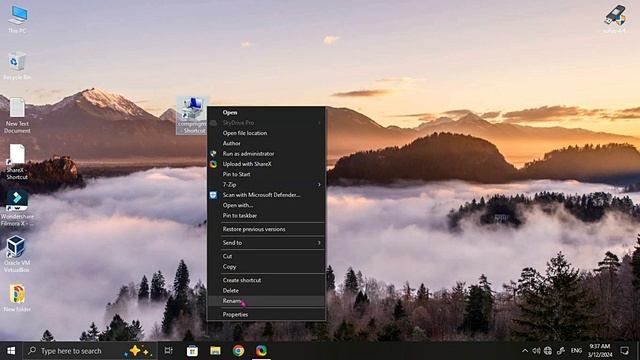Show hidden tray icons chevron

[x=525, y=351]
